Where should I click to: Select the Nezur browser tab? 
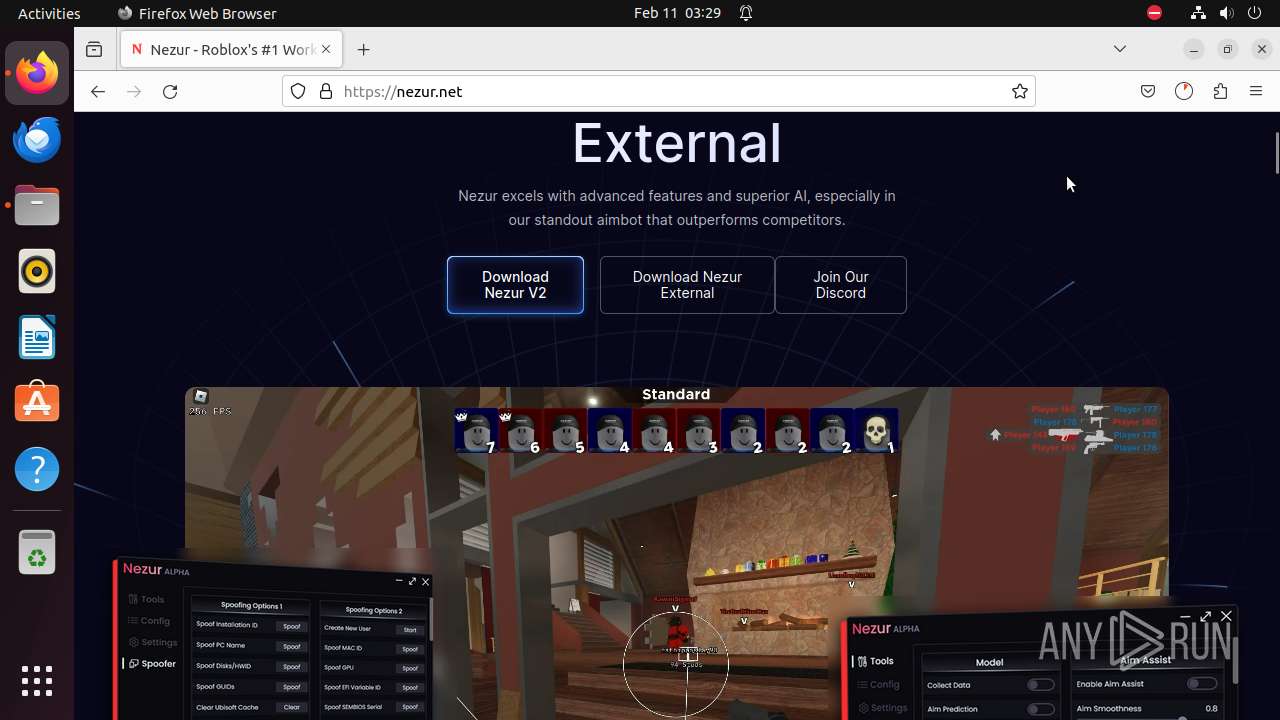pyautogui.click(x=231, y=49)
